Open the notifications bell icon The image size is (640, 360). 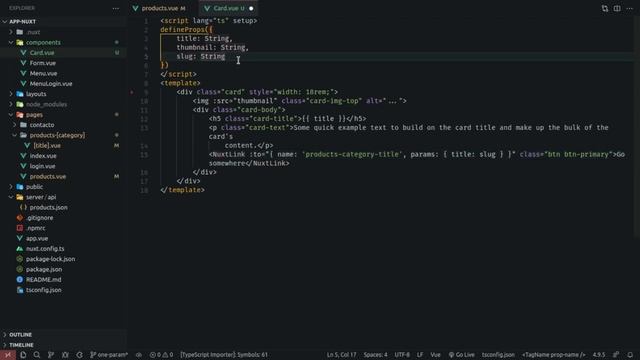tap(630, 355)
